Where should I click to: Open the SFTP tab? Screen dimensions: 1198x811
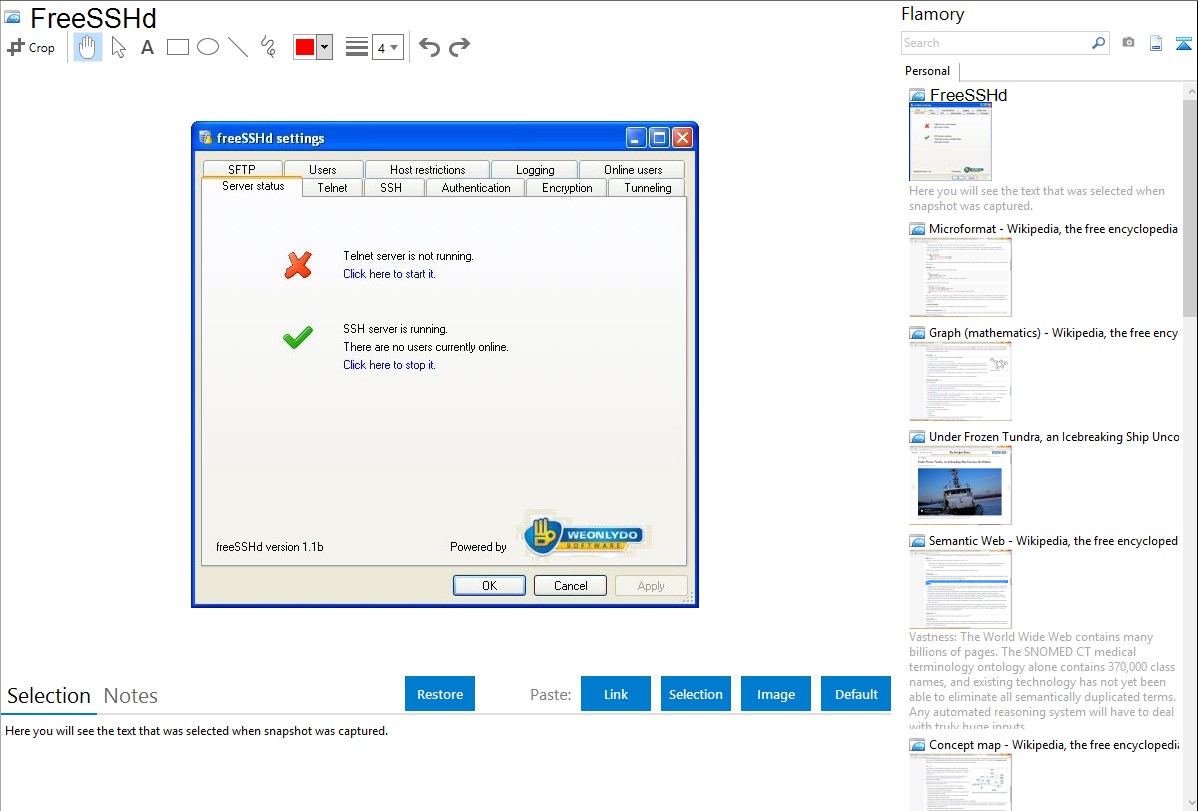241,169
